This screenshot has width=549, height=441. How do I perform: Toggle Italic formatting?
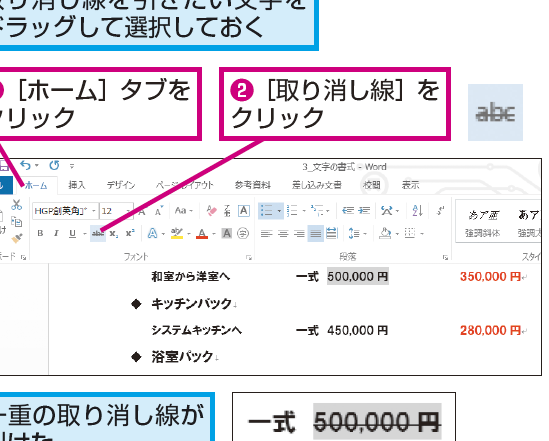(56, 233)
